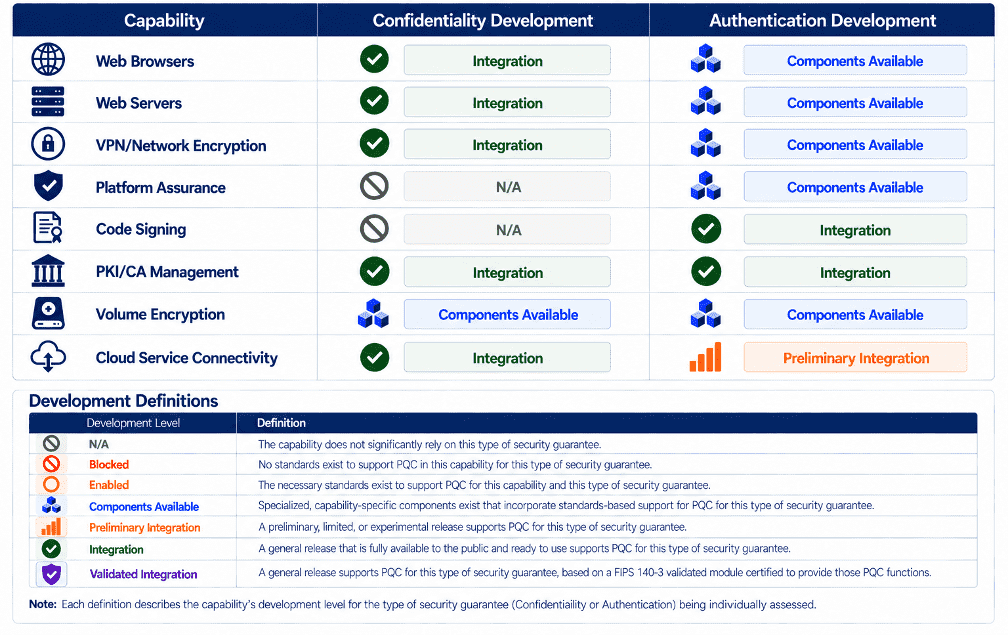
Task: Select the Integration badge for PKI/CA Management authentication
Action: click(x=855, y=272)
